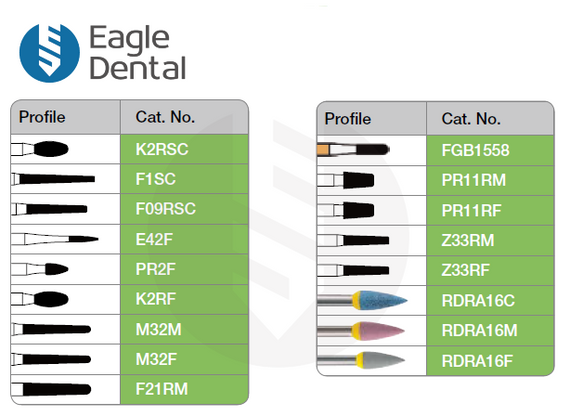Click the pink RDRA16M polisher image
Image resolution: width=570 pixels, height=416 pixels.
pyautogui.click(x=361, y=331)
